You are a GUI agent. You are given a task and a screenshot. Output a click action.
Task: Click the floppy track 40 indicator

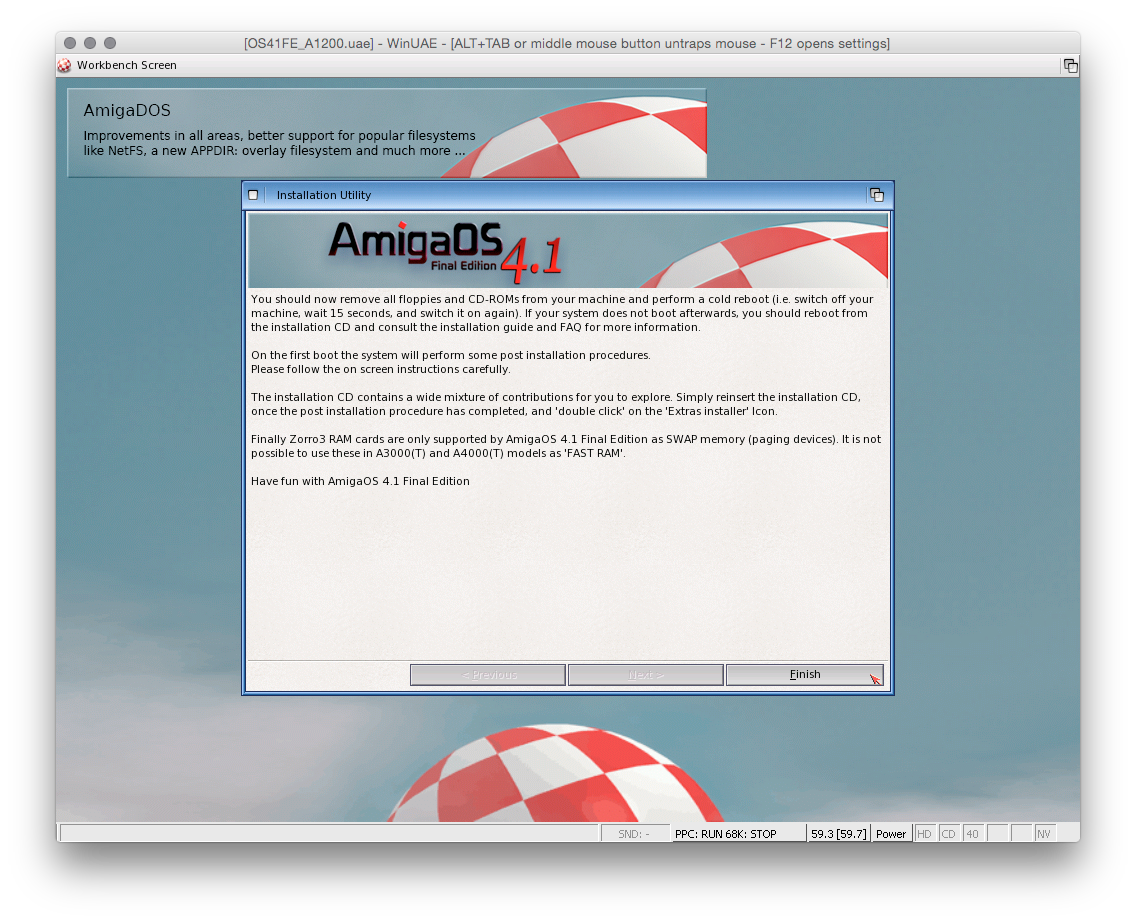point(972,834)
